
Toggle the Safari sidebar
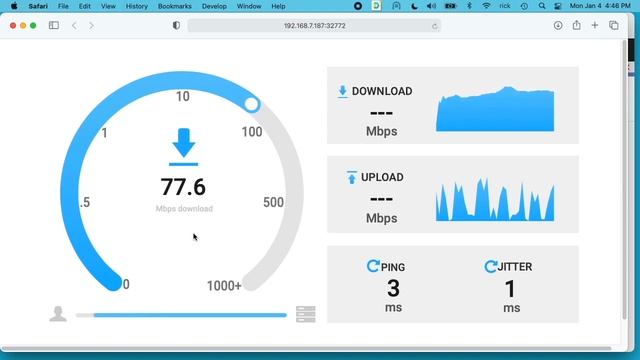(x=53, y=25)
